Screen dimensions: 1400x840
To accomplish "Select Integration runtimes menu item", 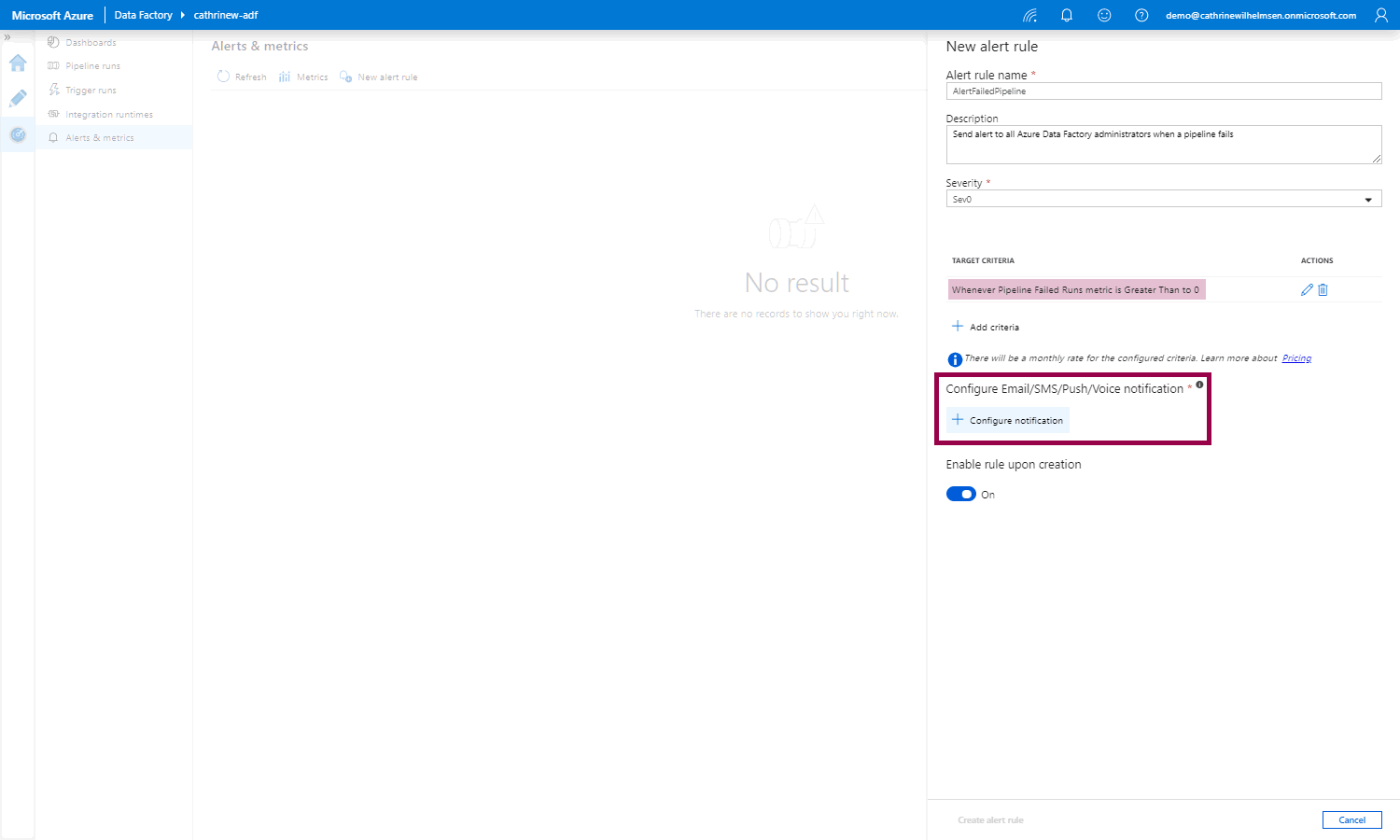I will 108,115.
